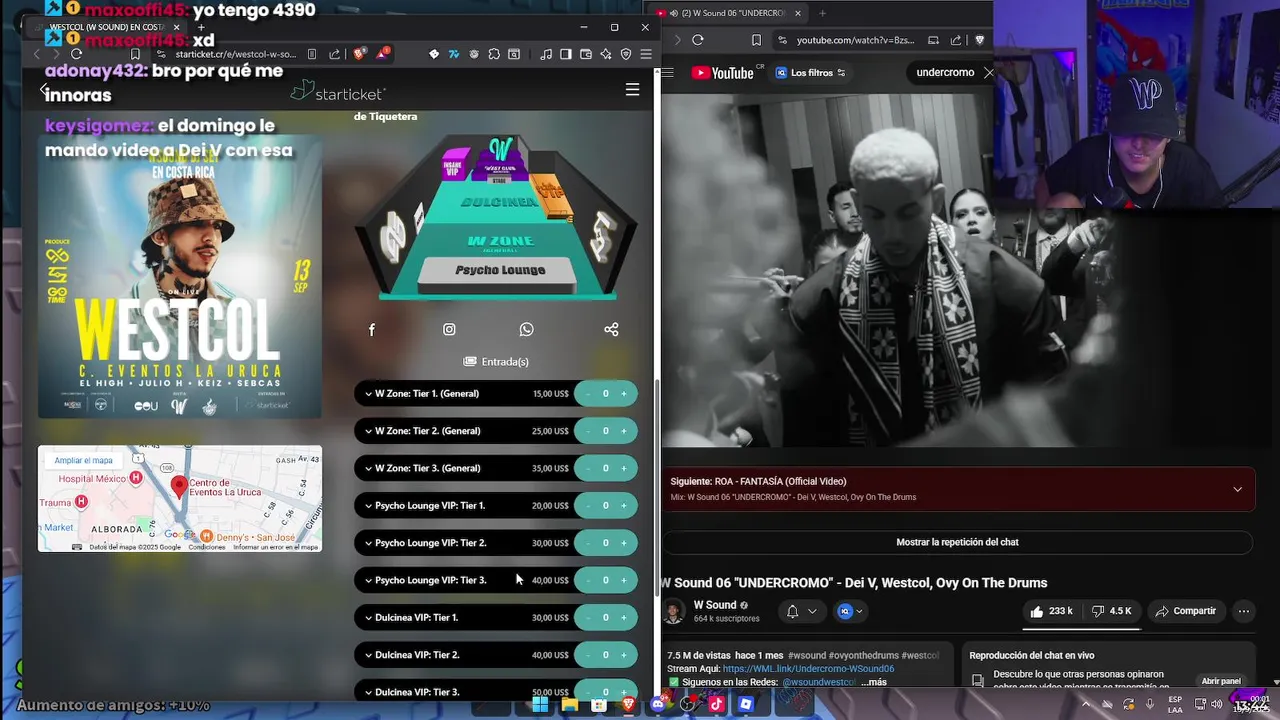Add one Dulcinea VIP Tier 1 ticket

[x=624, y=618]
